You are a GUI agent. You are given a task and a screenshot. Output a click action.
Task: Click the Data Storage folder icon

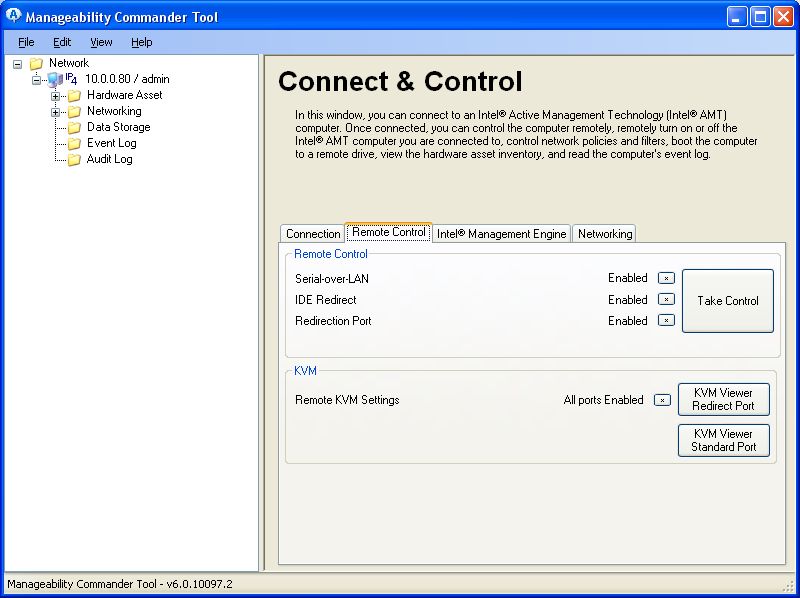[74, 128]
